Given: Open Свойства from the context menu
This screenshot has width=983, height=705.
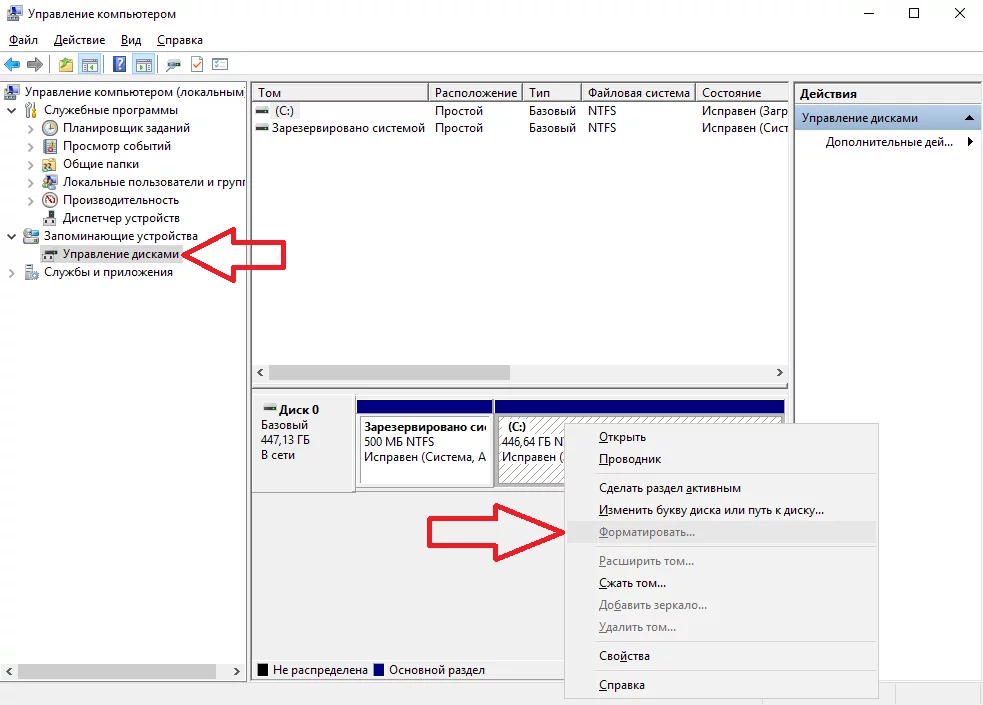Looking at the screenshot, I should [721, 655].
